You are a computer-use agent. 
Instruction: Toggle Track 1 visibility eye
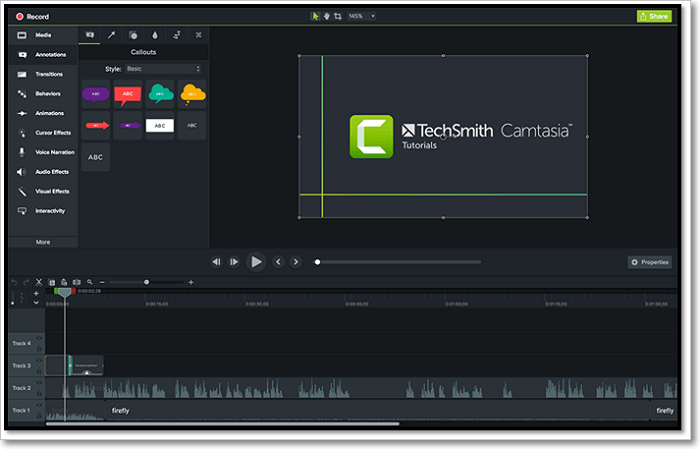39,405
